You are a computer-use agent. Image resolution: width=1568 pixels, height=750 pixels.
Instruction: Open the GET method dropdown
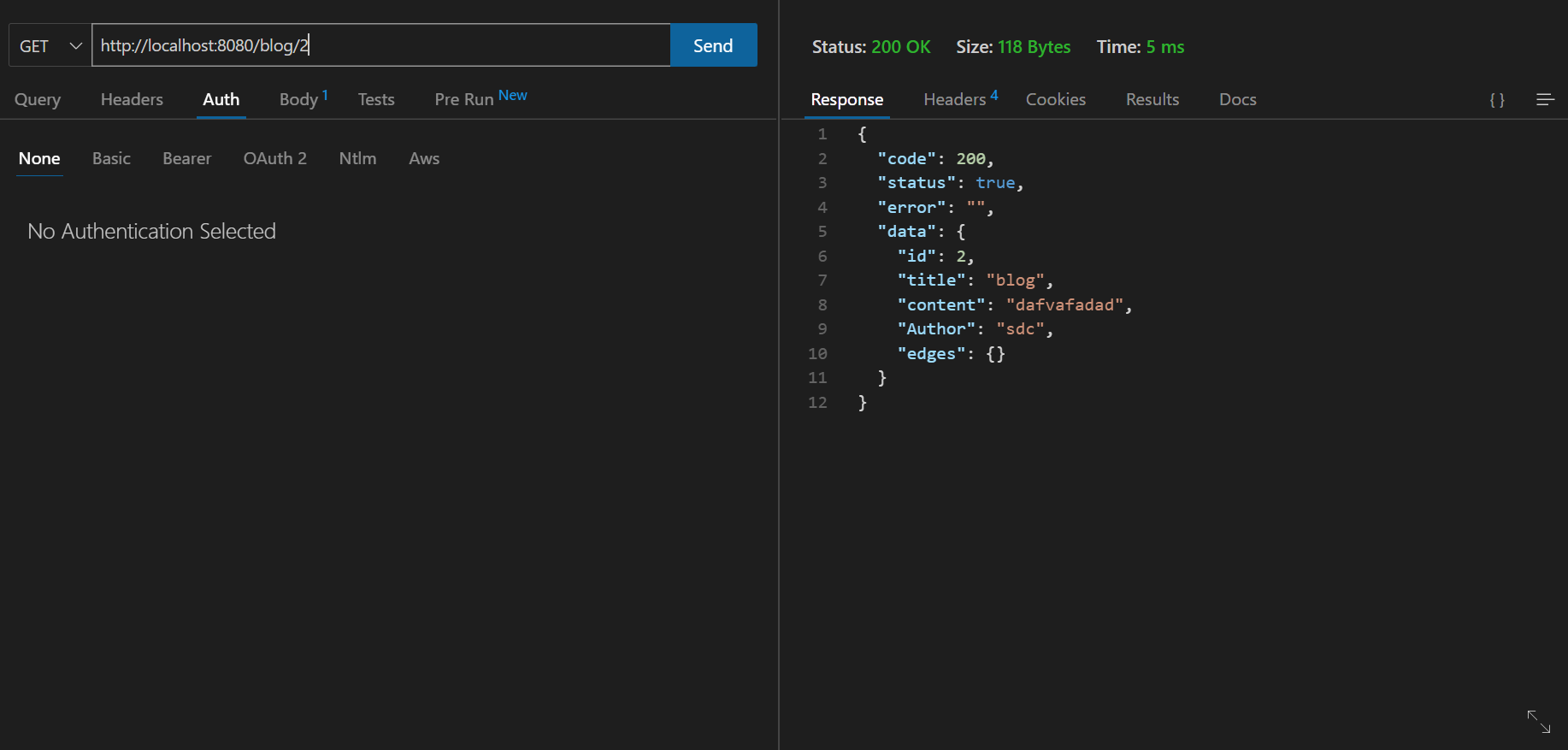coord(50,45)
